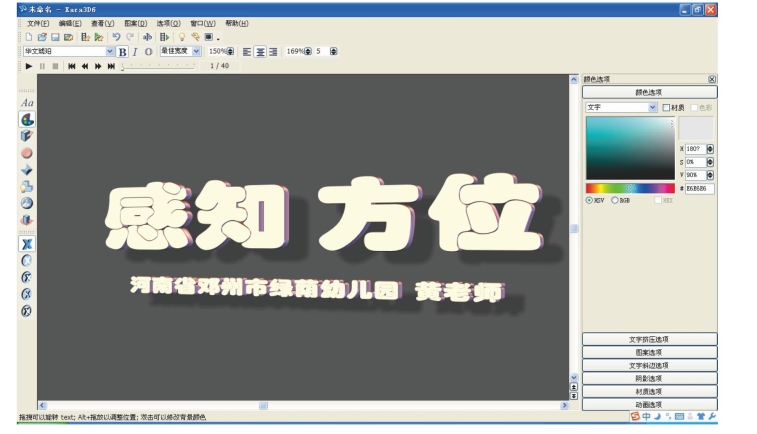Image resolution: width=757 pixels, height=434 pixels.
Task: Open text options with Aa tool
Action: click(27, 103)
